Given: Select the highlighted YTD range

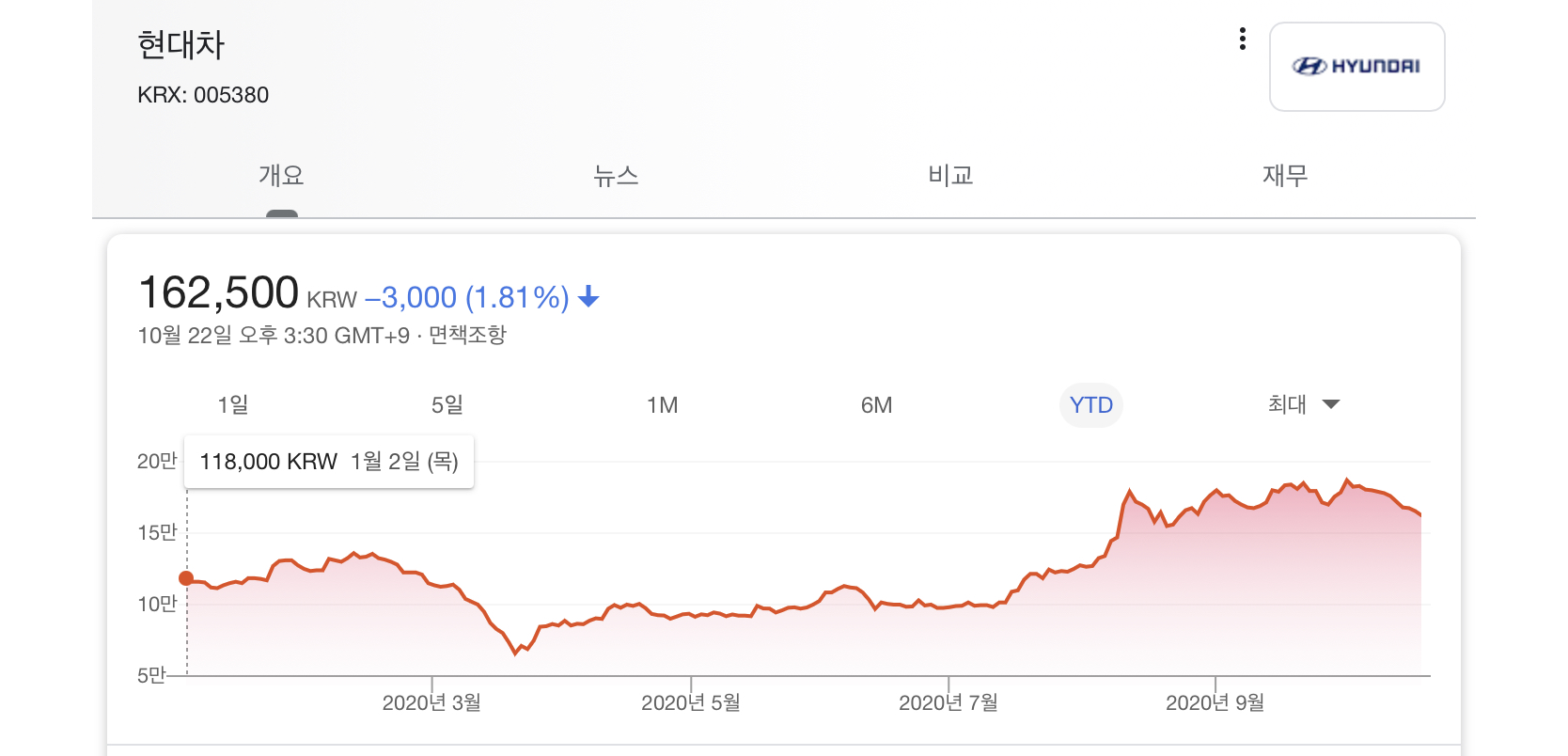Looking at the screenshot, I should tap(1090, 405).
